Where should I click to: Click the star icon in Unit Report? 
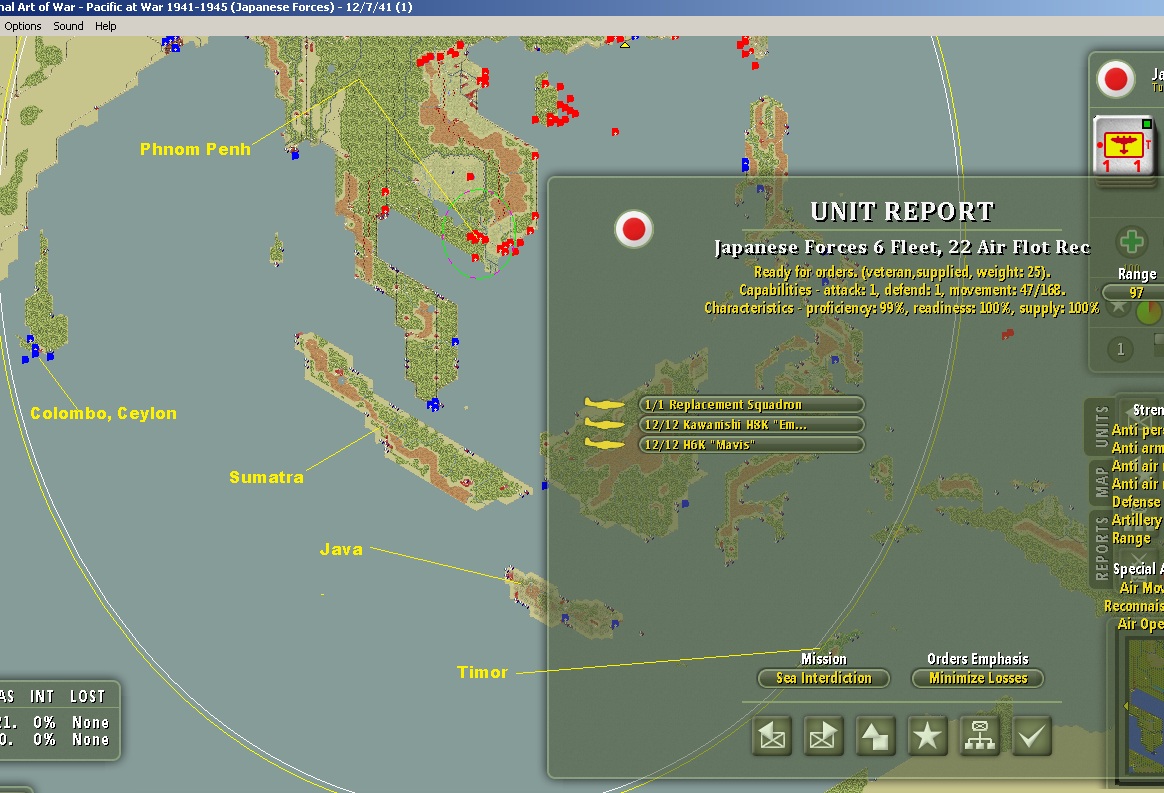927,736
